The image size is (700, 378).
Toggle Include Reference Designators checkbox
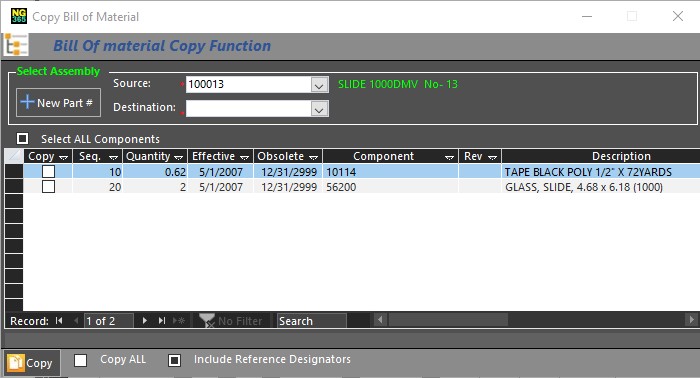pyautogui.click(x=175, y=360)
